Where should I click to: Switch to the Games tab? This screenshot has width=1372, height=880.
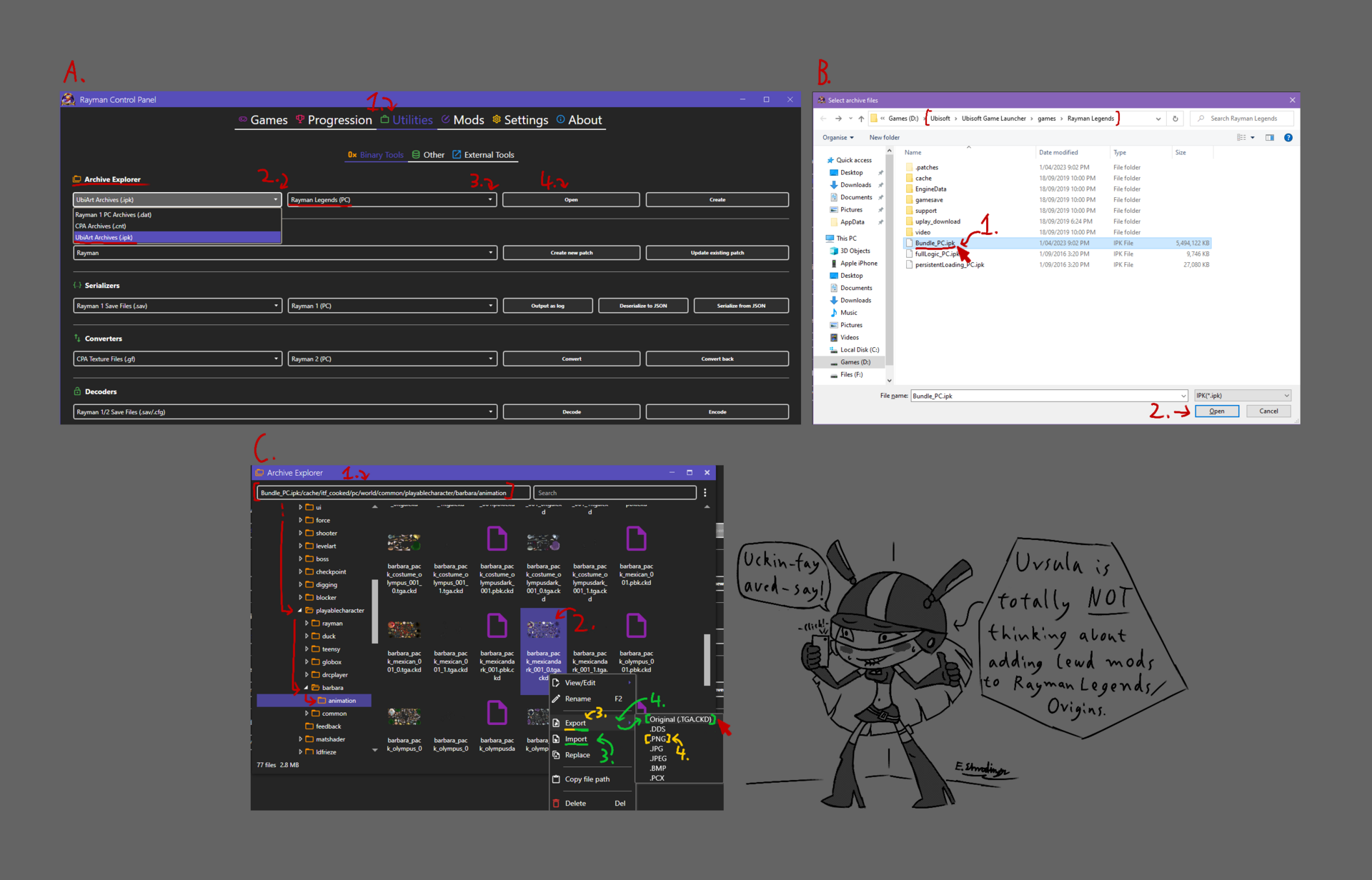tap(263, 120)
